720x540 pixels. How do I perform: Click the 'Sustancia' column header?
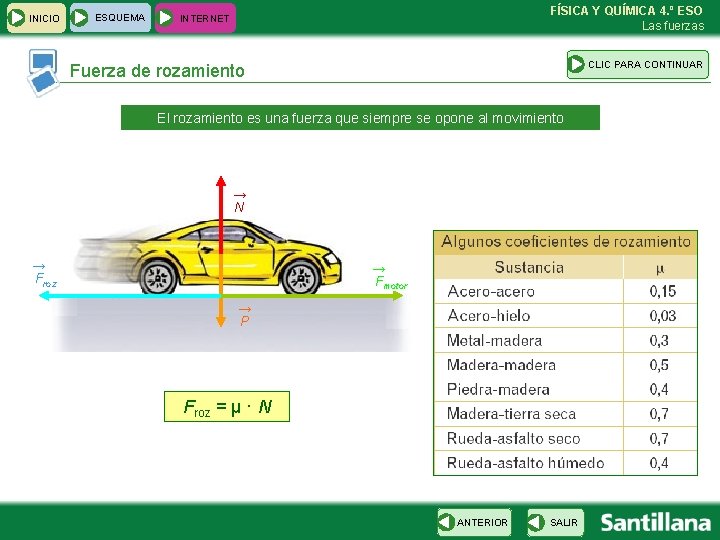(x=529, y=267)
